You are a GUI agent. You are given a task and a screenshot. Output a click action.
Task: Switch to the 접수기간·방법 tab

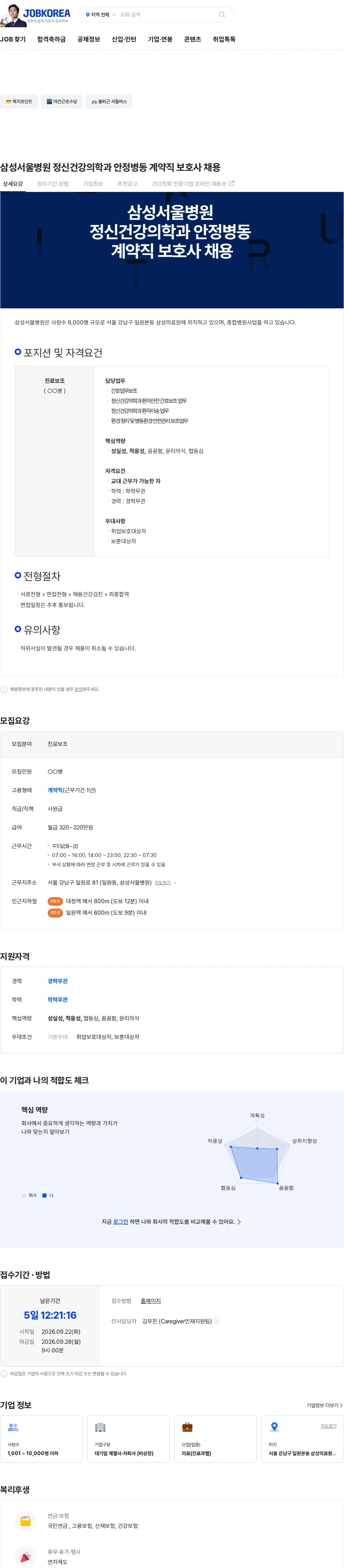(x=53, y=183)
